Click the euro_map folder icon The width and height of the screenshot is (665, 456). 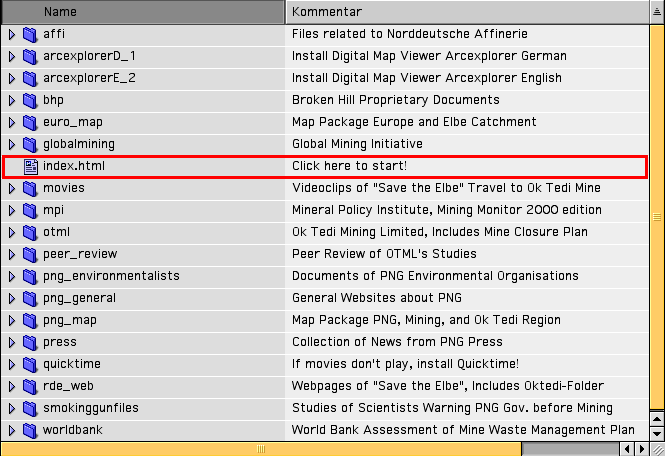click(30, 123)
